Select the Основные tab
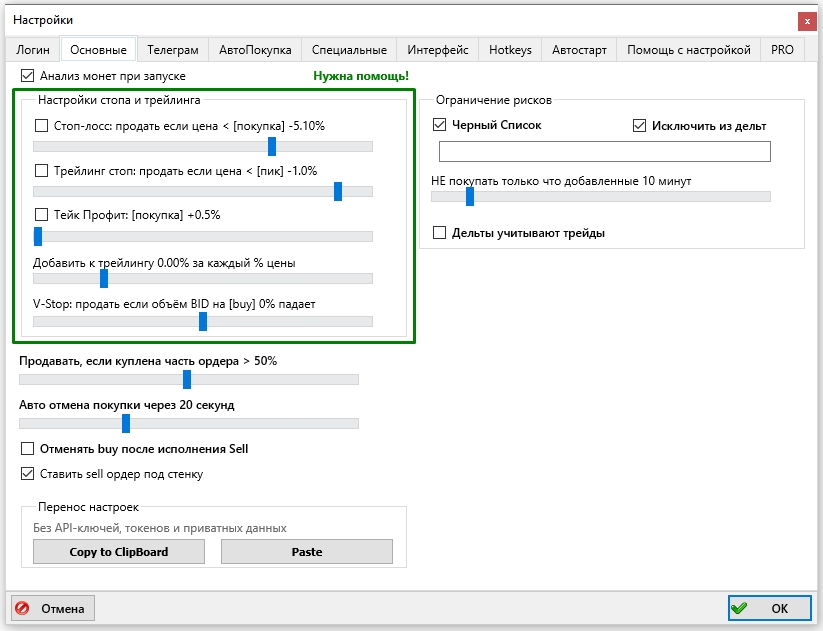Viewport: 823px width, 631px height. coord(98,50)
